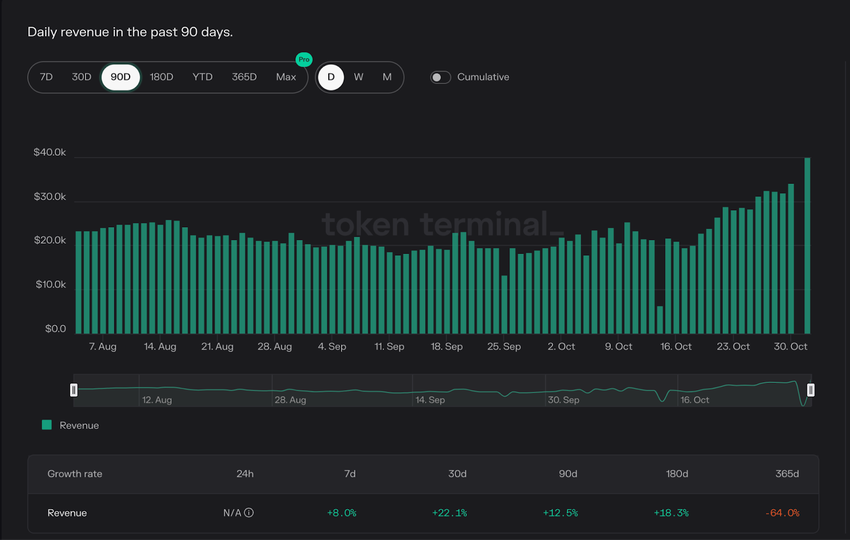This screenshot has height=540, width=850.
Task: Select the 90D time range
Action: [120, 77]
